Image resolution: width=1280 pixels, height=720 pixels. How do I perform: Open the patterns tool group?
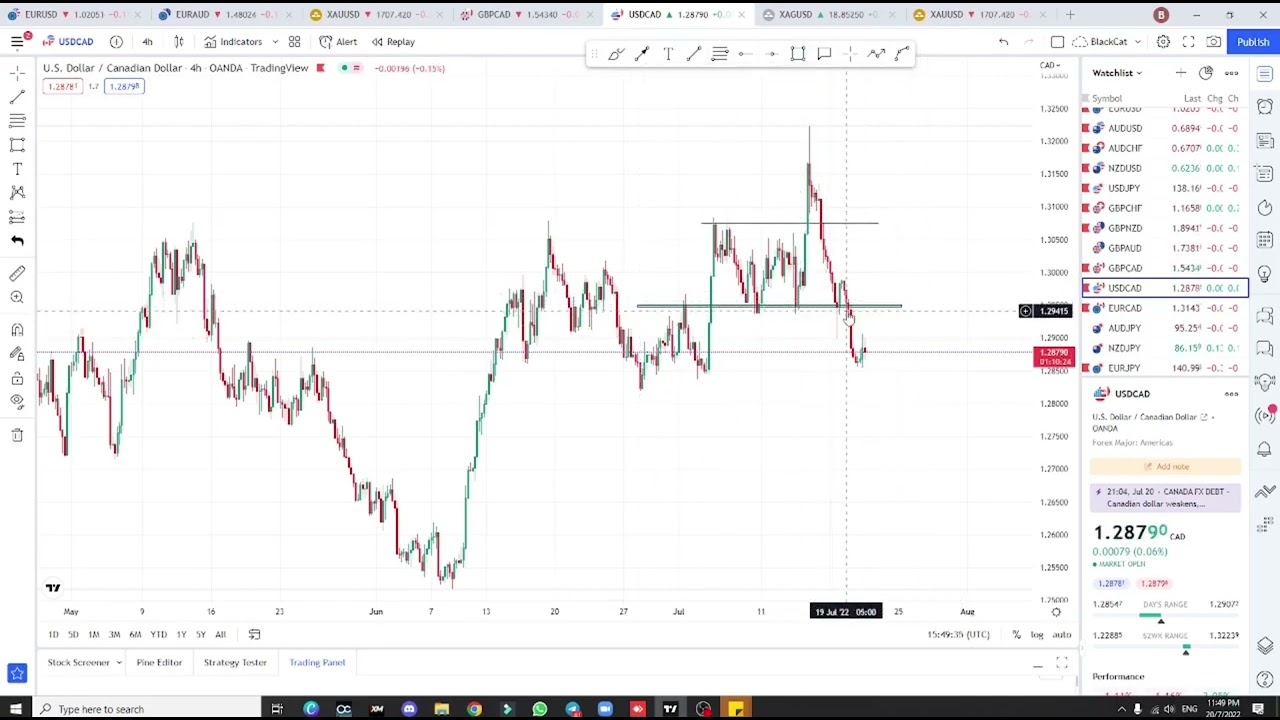point(17,193)
